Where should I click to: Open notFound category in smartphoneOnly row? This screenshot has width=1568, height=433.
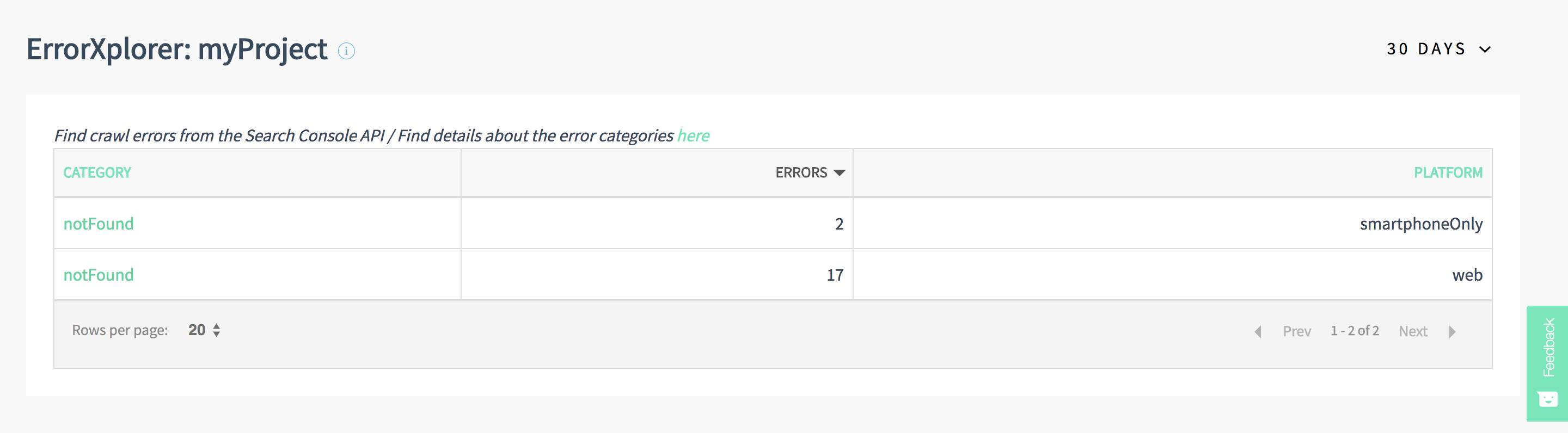[99, 224]
